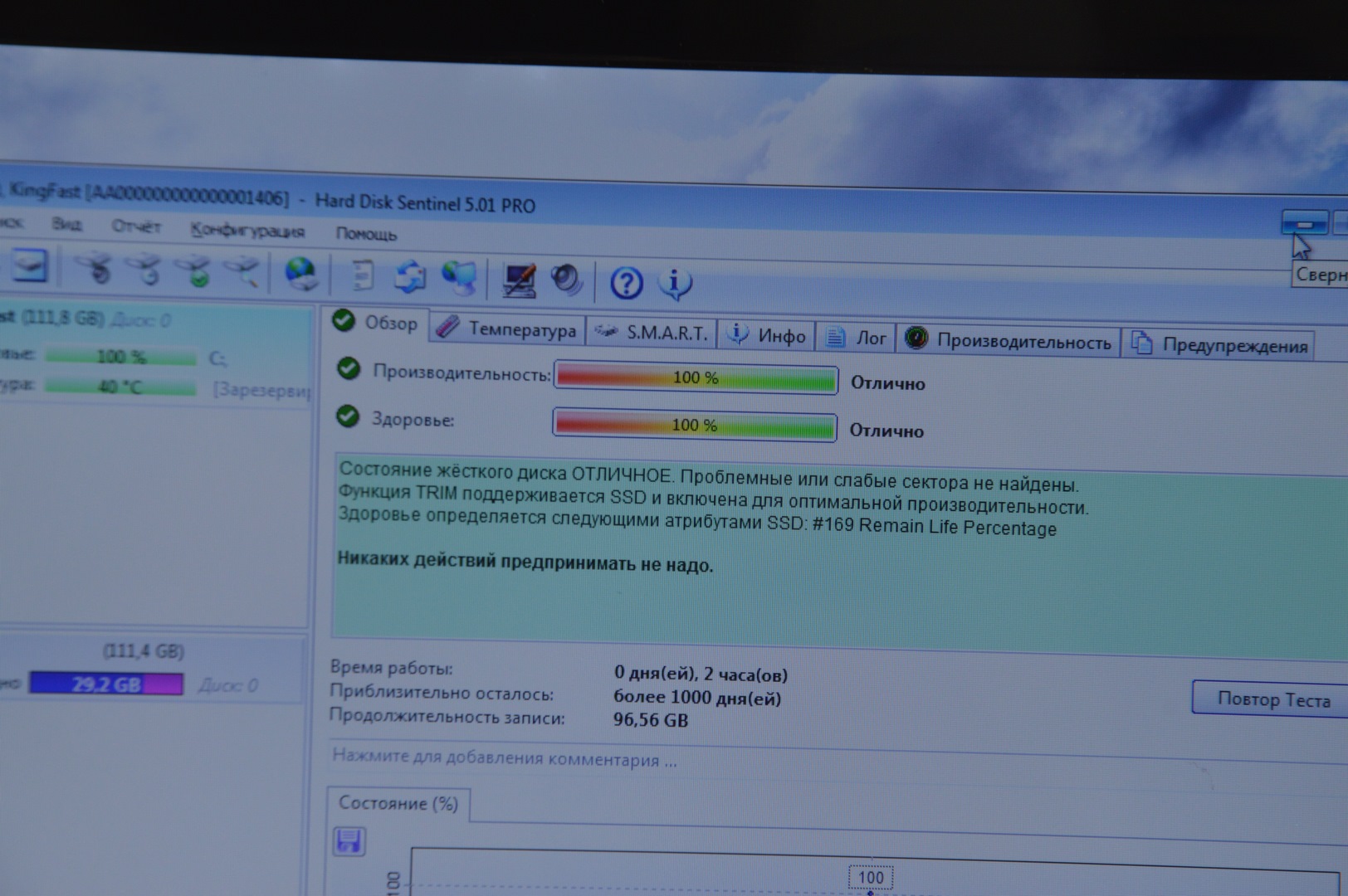Switch to the Температура tab
Screen dimensions: 1348x896
[508, 329]
